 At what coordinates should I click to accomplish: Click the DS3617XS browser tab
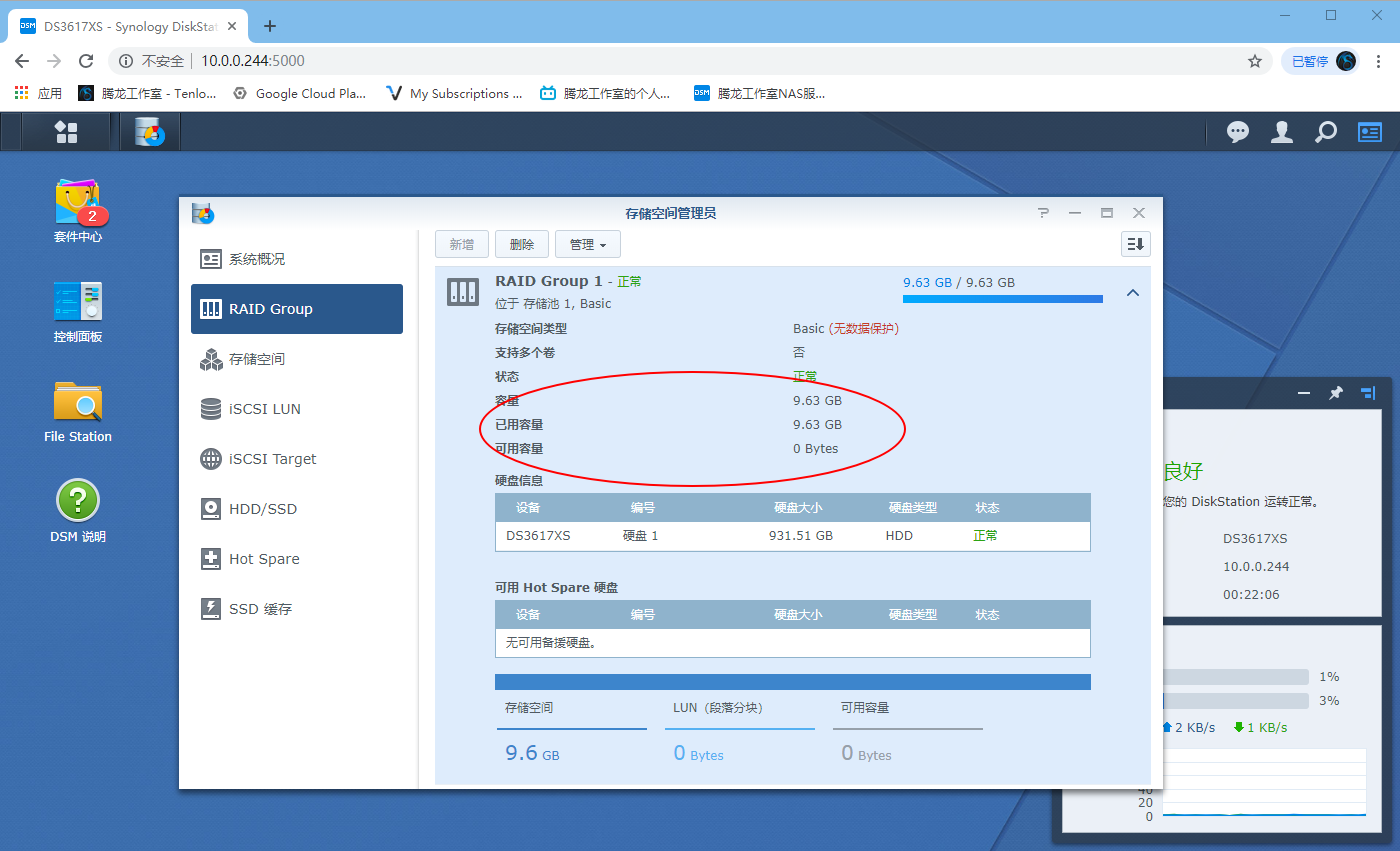pyautogui.click(x=130, y=26)
